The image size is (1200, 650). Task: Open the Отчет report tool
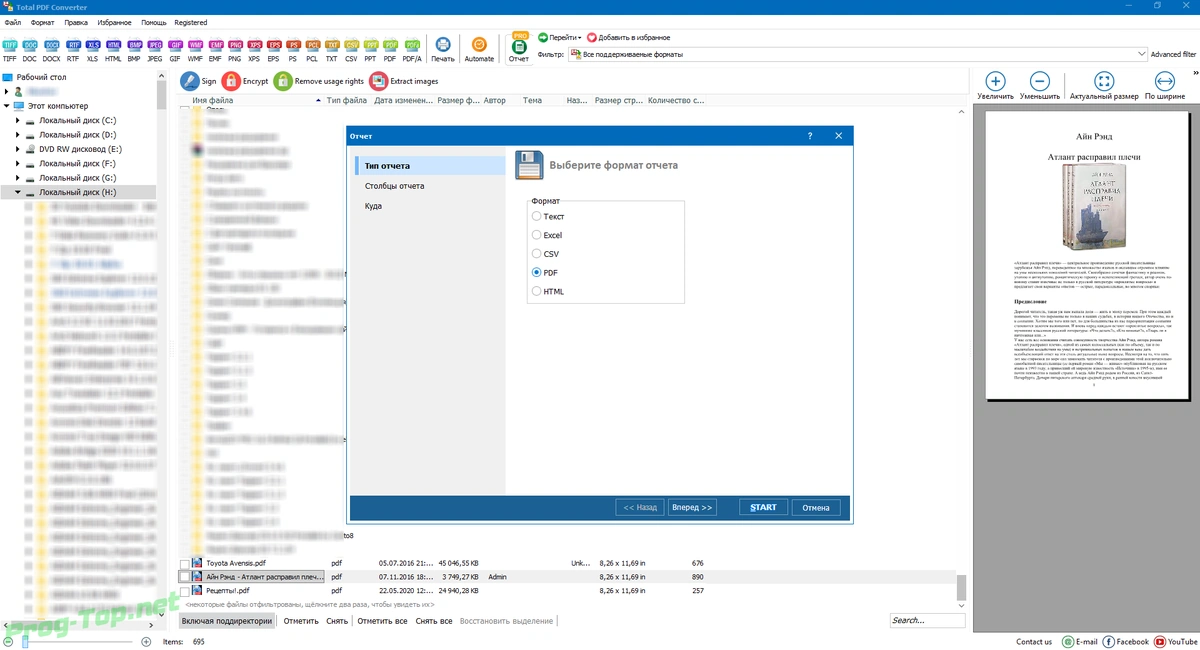[519, 48]
